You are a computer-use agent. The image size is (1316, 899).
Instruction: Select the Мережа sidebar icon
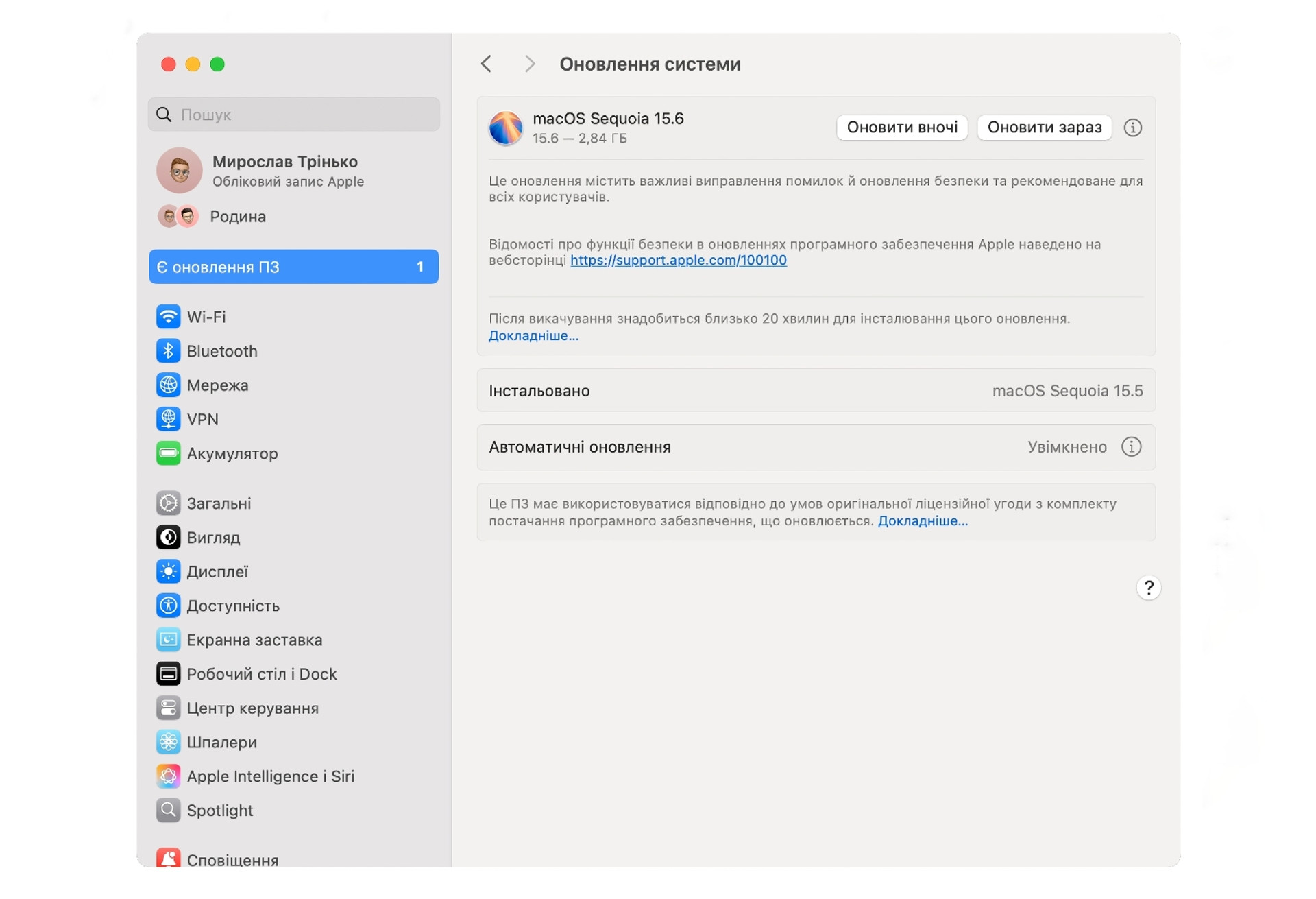coord(168,385)
